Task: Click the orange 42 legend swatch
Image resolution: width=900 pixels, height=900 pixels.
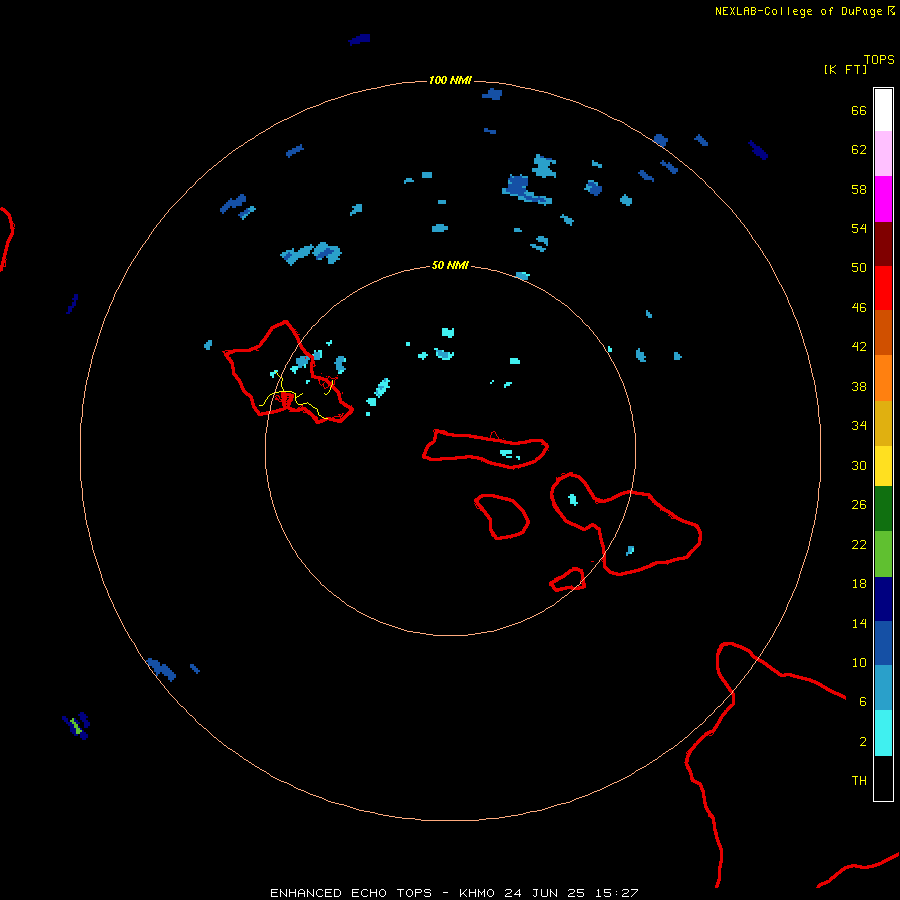Action: (x=883, y=378)
